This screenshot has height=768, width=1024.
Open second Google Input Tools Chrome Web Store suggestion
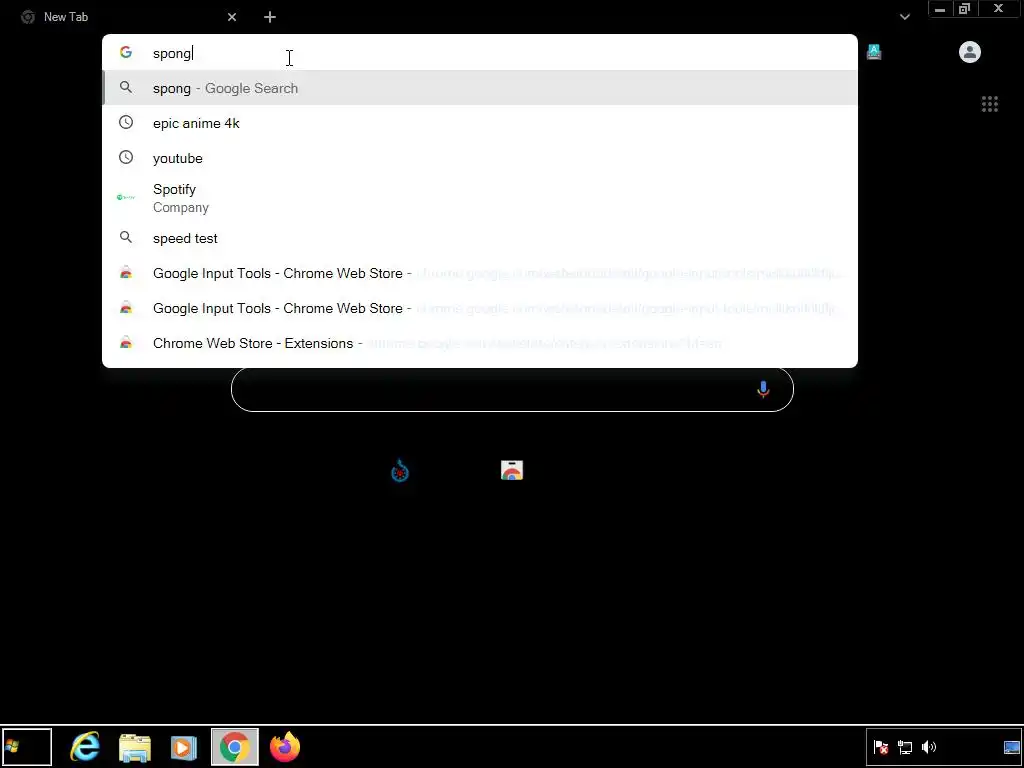(x=480, y=308)
